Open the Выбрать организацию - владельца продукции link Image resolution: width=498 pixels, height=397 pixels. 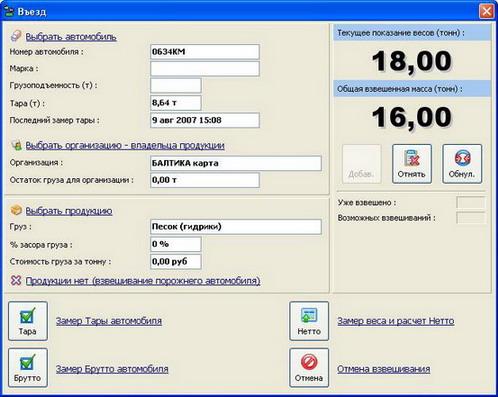click(125, 146)
